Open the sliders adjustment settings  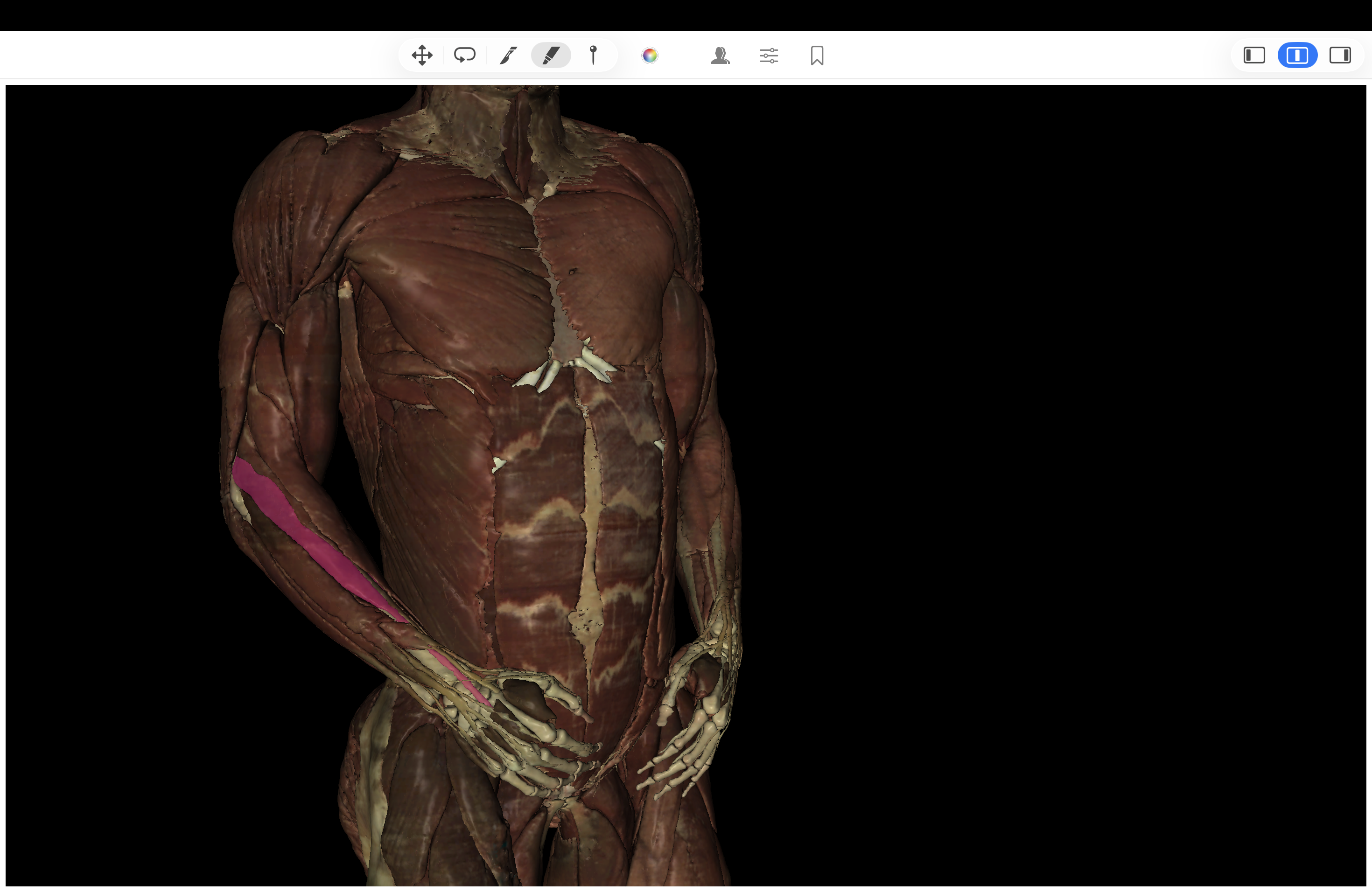point(769,56)
